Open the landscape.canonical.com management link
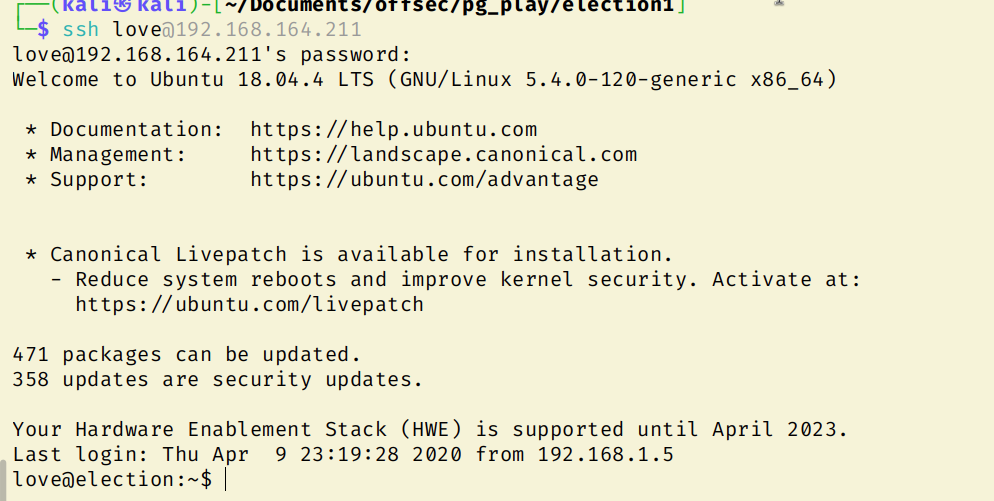 click(x=443, y=154)
